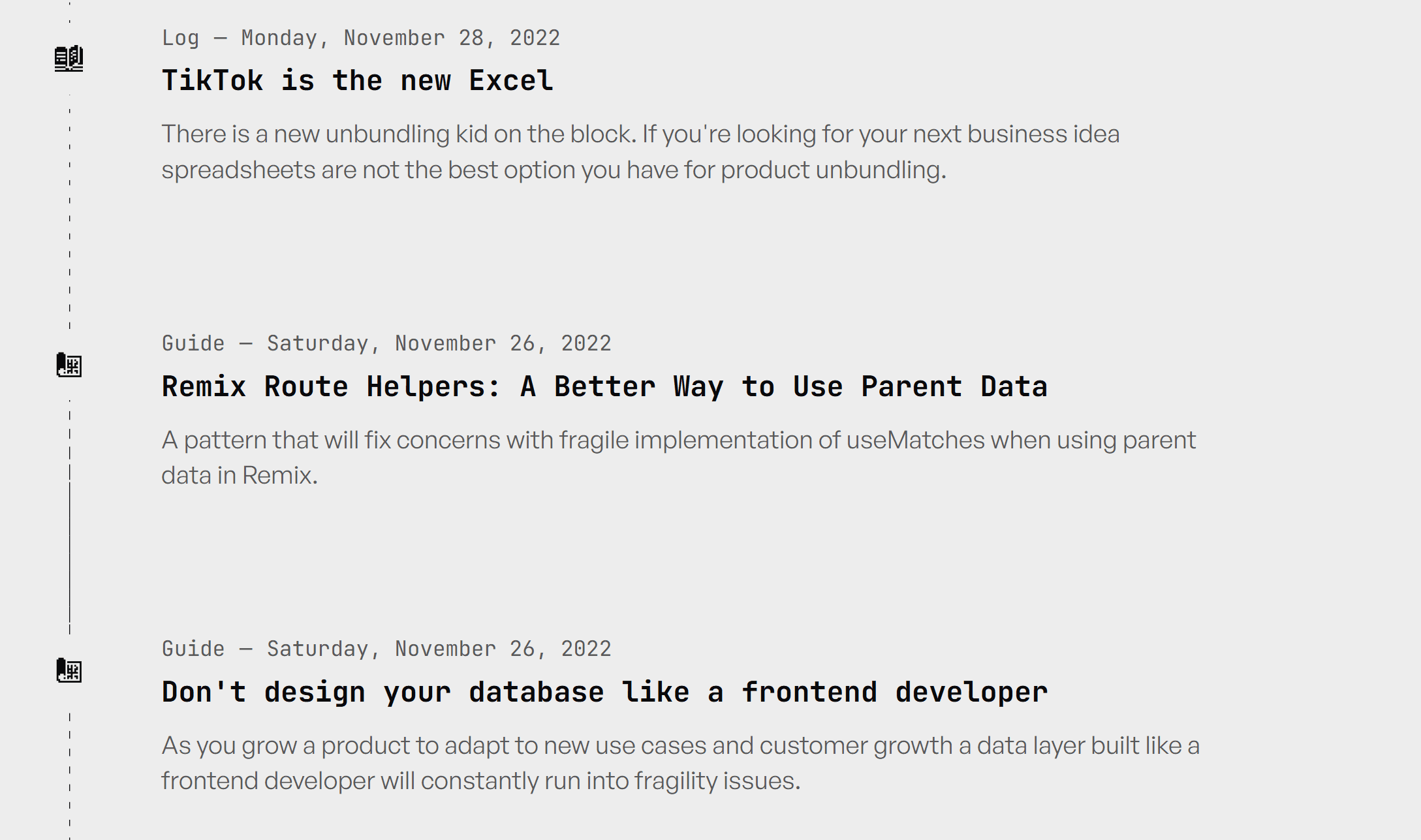
Task: Click the date Monday, November 28, 2022
Action: (400, 38)
